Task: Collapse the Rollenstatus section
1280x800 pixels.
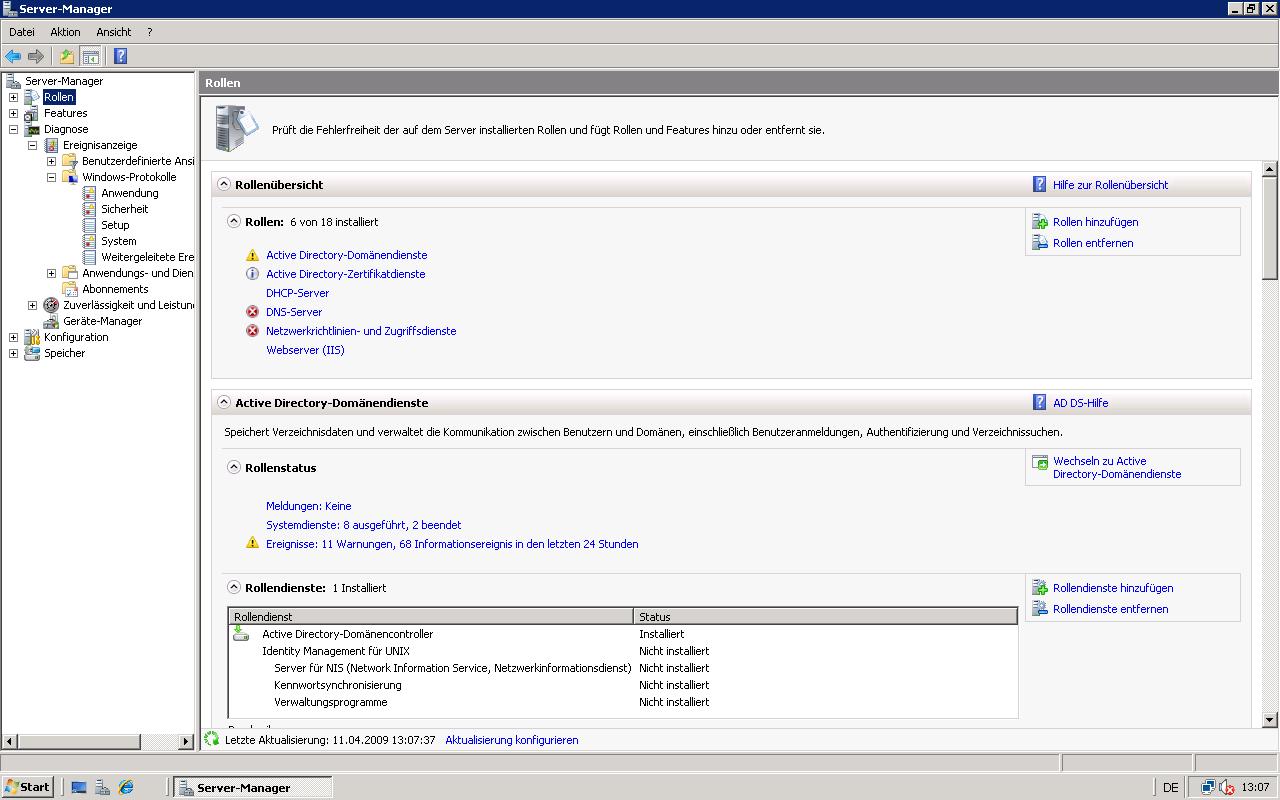Action: coord(234,467)
